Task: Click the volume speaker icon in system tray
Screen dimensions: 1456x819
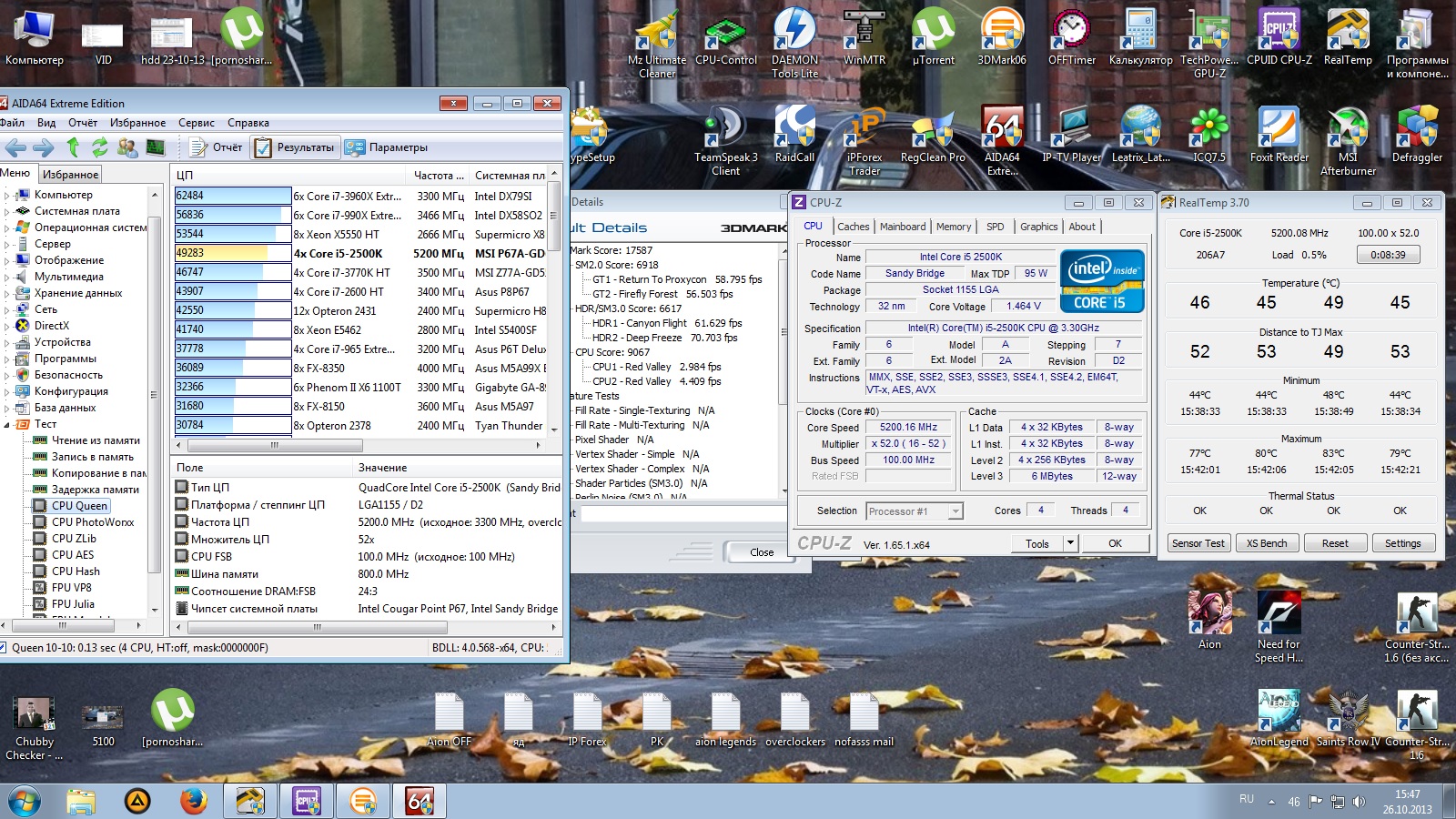Action: click(x=1359, y=802)
